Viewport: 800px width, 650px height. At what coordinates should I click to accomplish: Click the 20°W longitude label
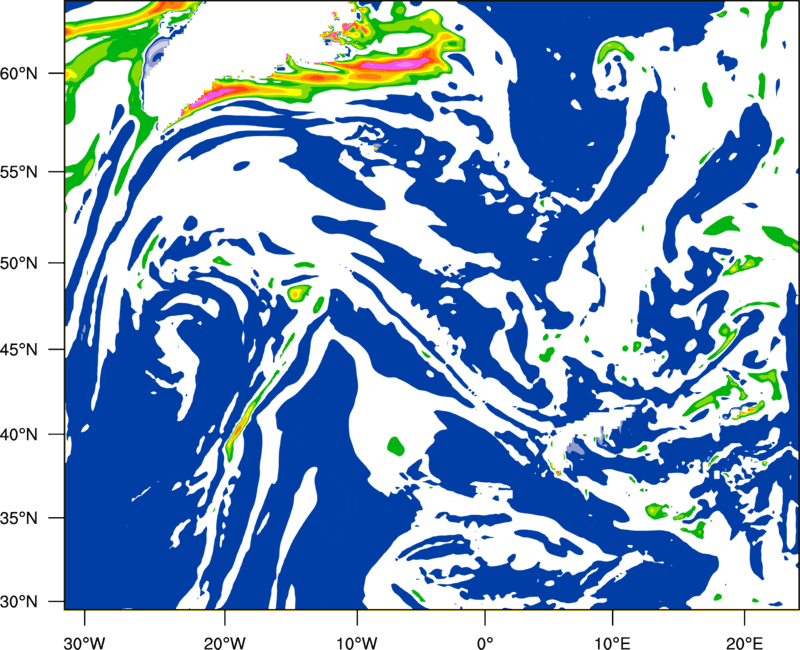(x=224, y=643)
